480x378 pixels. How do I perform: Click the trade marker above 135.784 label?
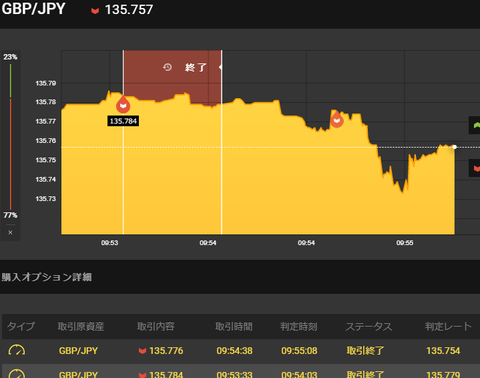pos(123,105)
